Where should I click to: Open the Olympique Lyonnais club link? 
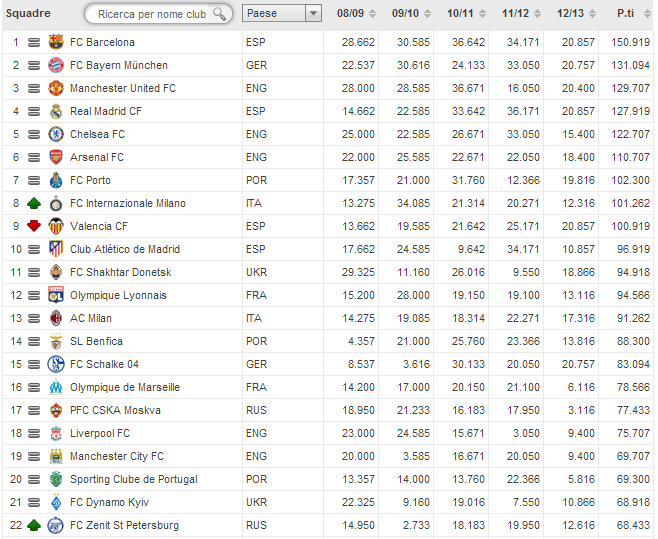click(118, 295)
